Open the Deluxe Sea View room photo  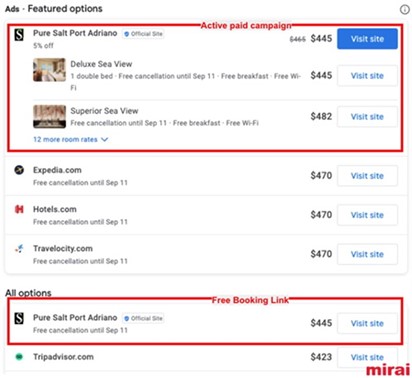(49, 70)
